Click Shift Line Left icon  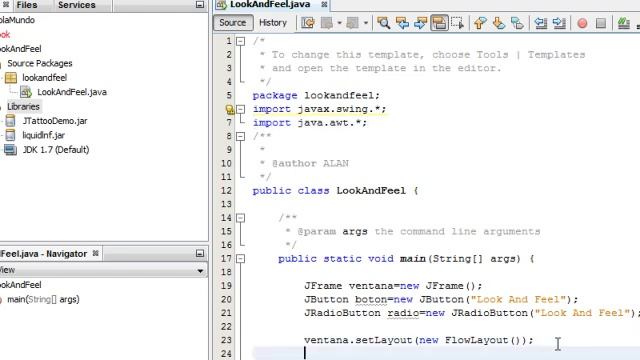click(x=541, y=23)
